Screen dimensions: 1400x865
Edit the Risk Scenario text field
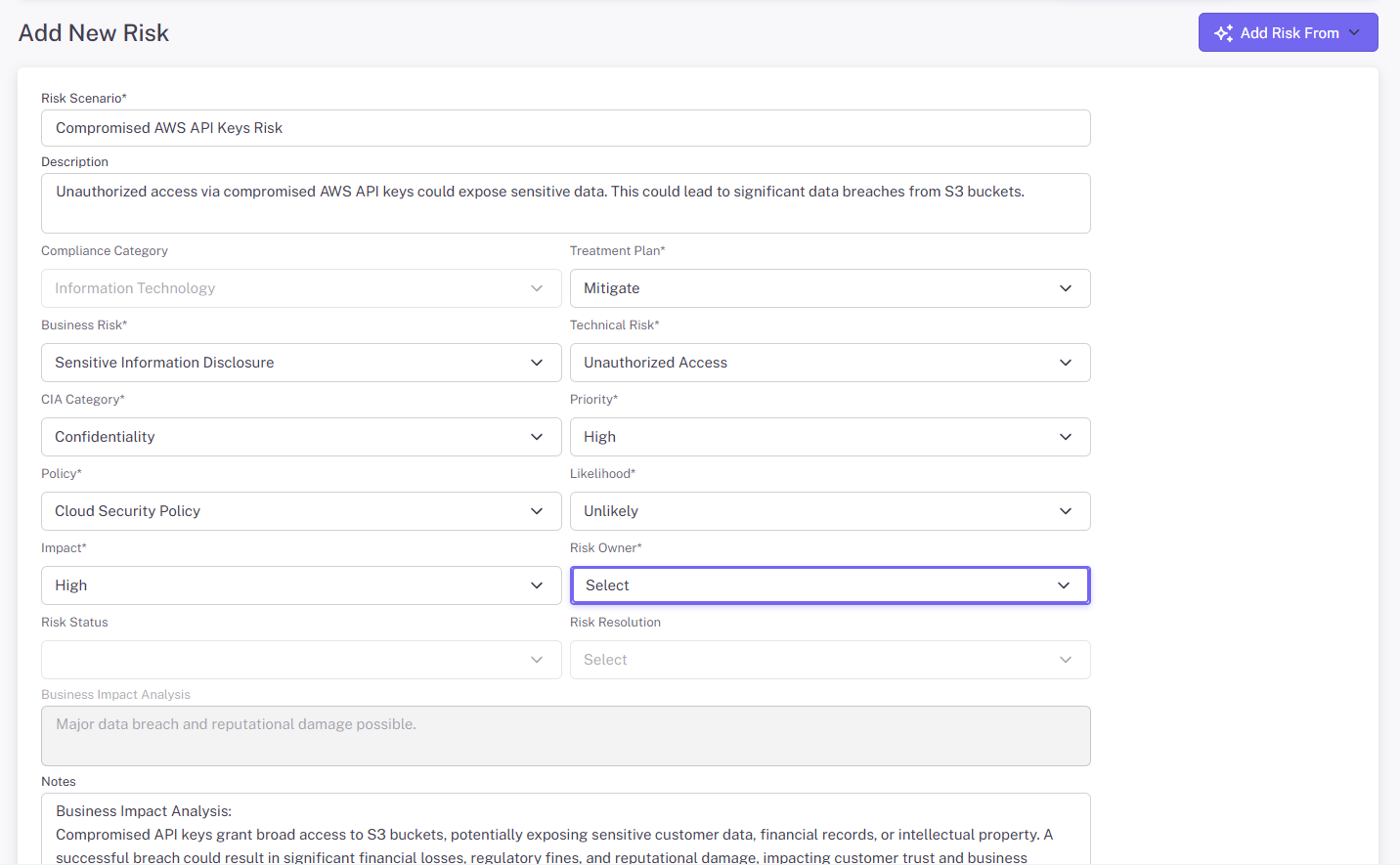[565, 128]
